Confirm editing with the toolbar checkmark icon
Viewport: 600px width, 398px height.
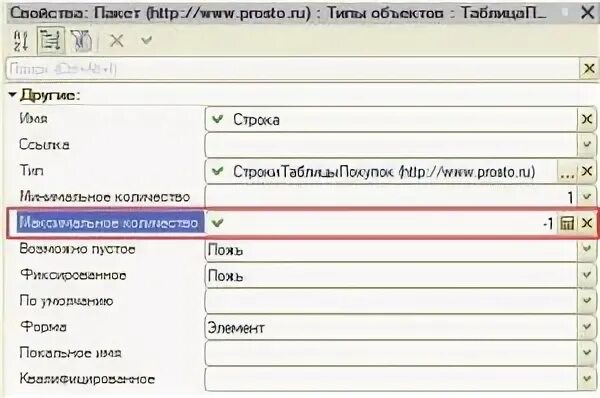click(x=147, y=40)
